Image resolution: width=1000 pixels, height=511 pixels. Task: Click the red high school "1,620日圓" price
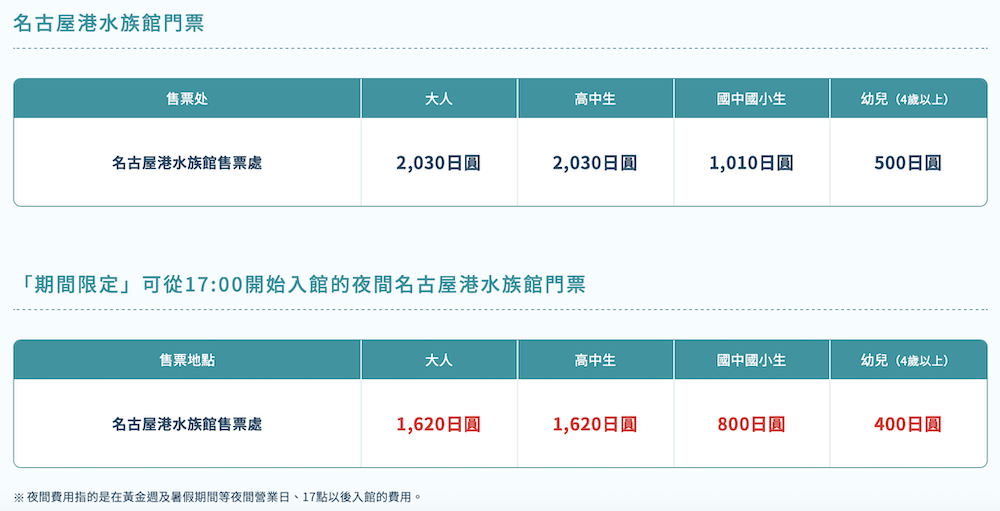point(595,424)
